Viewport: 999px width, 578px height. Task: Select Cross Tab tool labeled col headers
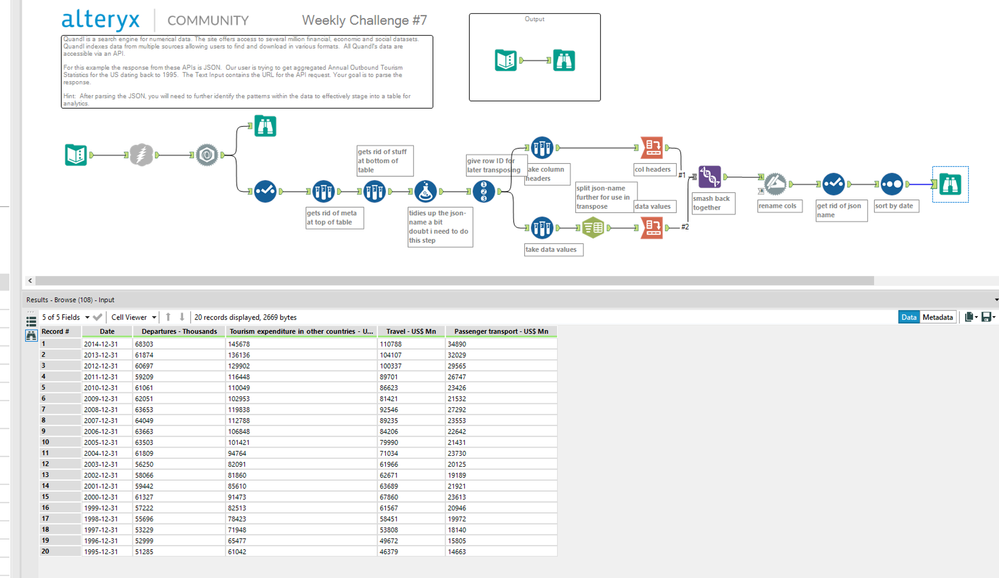(652, 148)
